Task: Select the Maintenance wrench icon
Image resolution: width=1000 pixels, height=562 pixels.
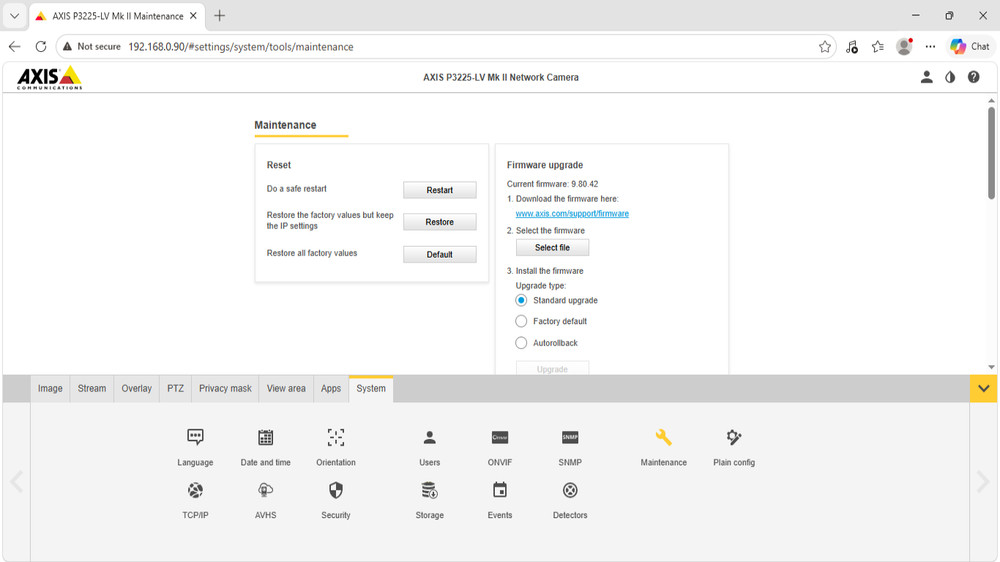Action: [x=663, y=438]
